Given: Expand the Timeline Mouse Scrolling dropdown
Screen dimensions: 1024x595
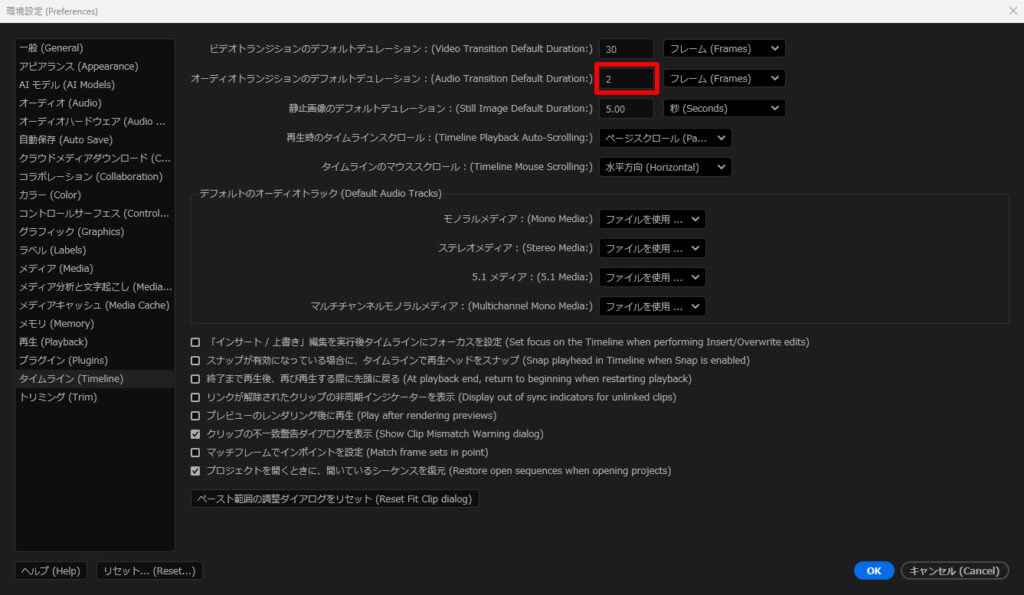Looking at the screenshot, I should tap(665, 167).
